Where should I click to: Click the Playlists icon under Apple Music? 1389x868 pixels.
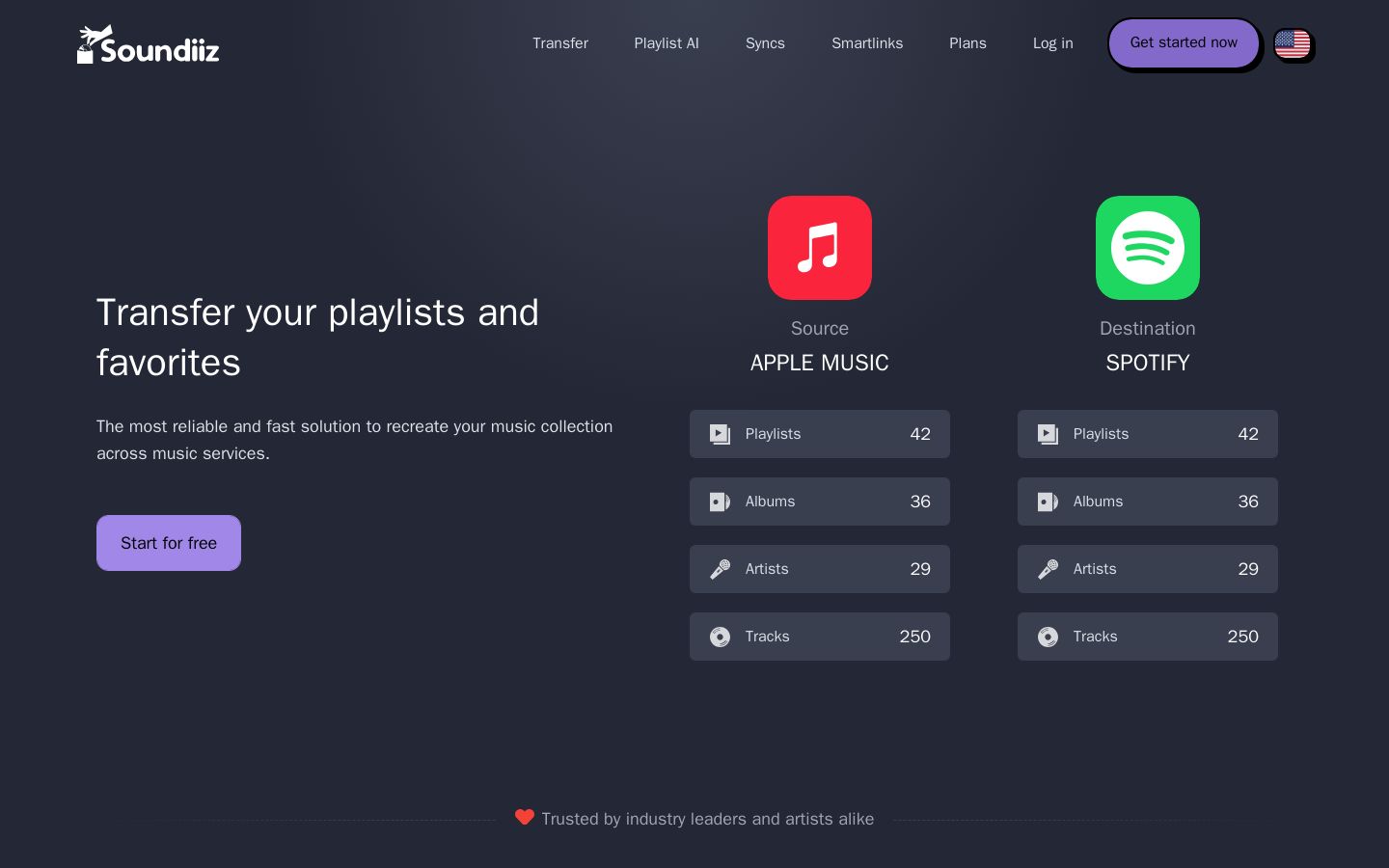[720, 434]
